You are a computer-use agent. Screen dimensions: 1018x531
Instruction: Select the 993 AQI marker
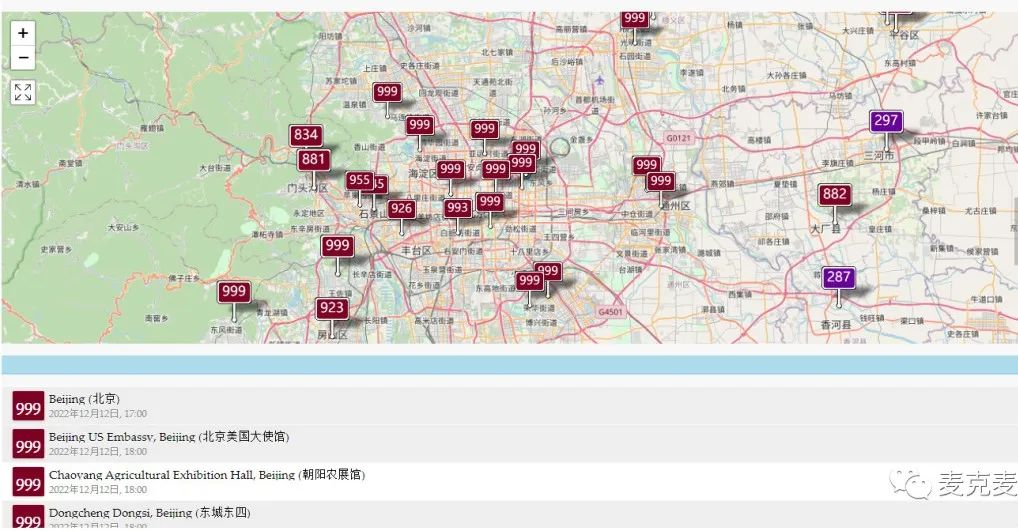(x=457, y=208)
